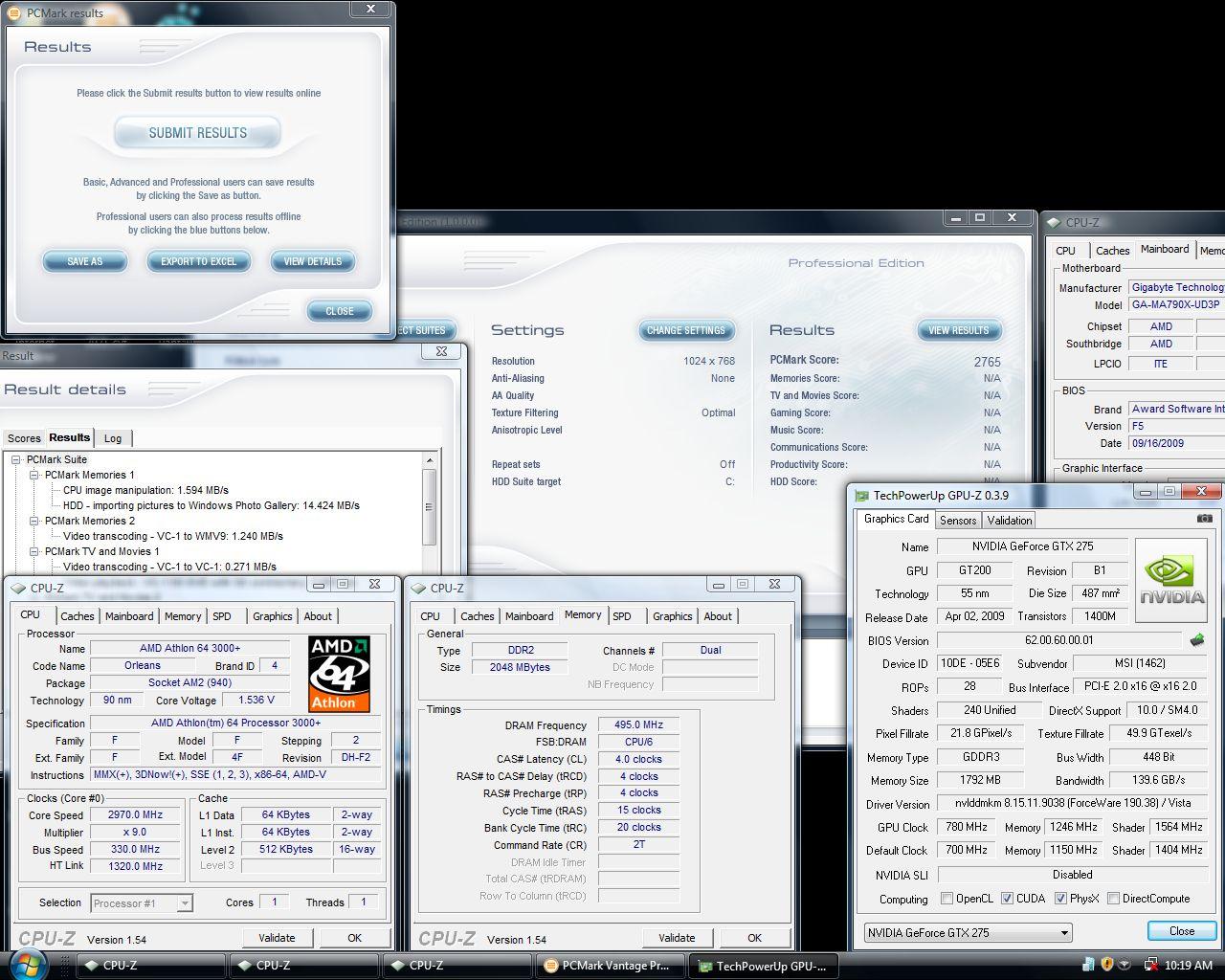
Task: Click the GPU-Z screenshot camera icon
Action: pyautogui.click(x=1204, y=519)
